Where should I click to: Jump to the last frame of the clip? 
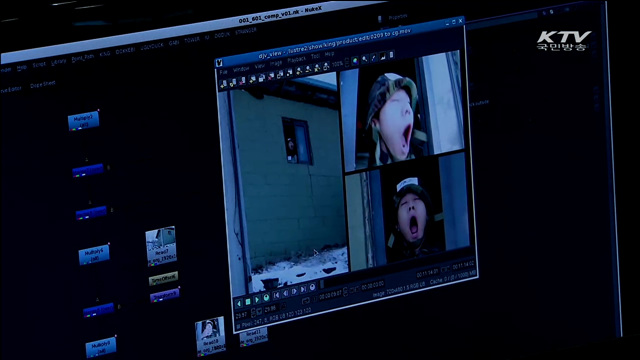point(303,289)
